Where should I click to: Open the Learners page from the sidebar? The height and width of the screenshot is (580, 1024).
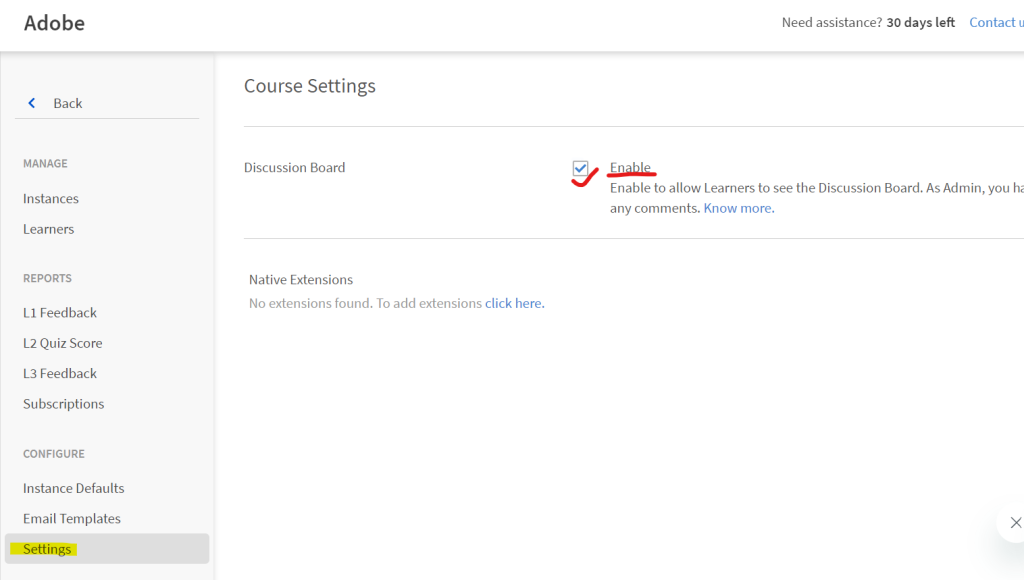pos(48,229)
